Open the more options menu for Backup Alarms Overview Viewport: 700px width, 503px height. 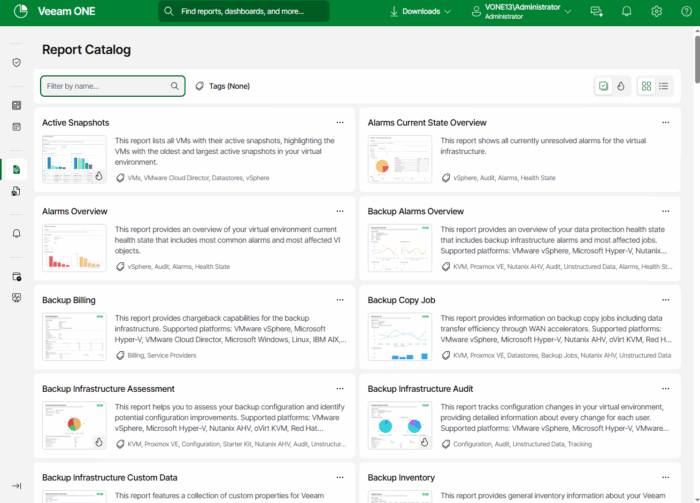point(665,211)
